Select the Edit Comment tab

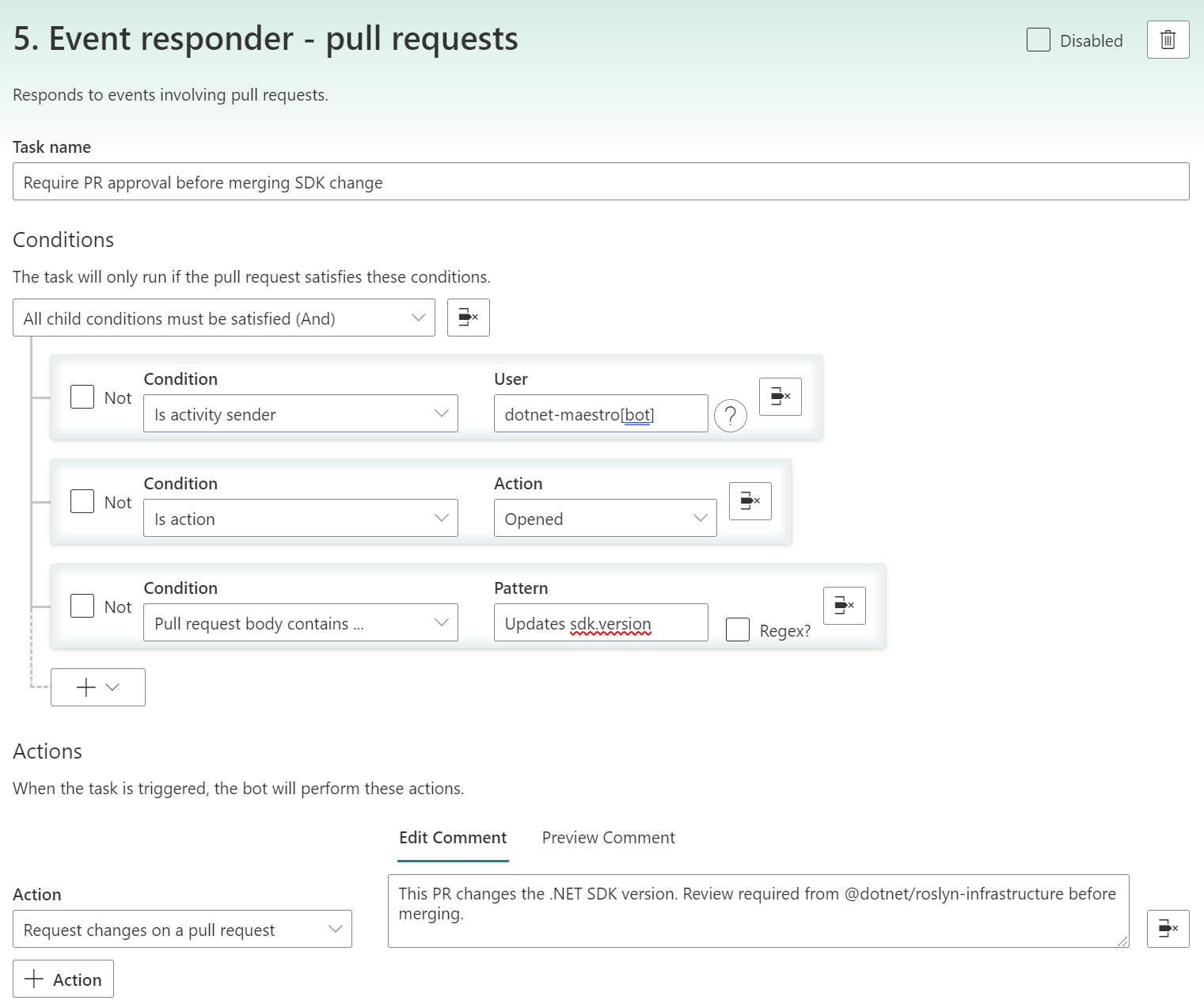[x=452, y=838]
